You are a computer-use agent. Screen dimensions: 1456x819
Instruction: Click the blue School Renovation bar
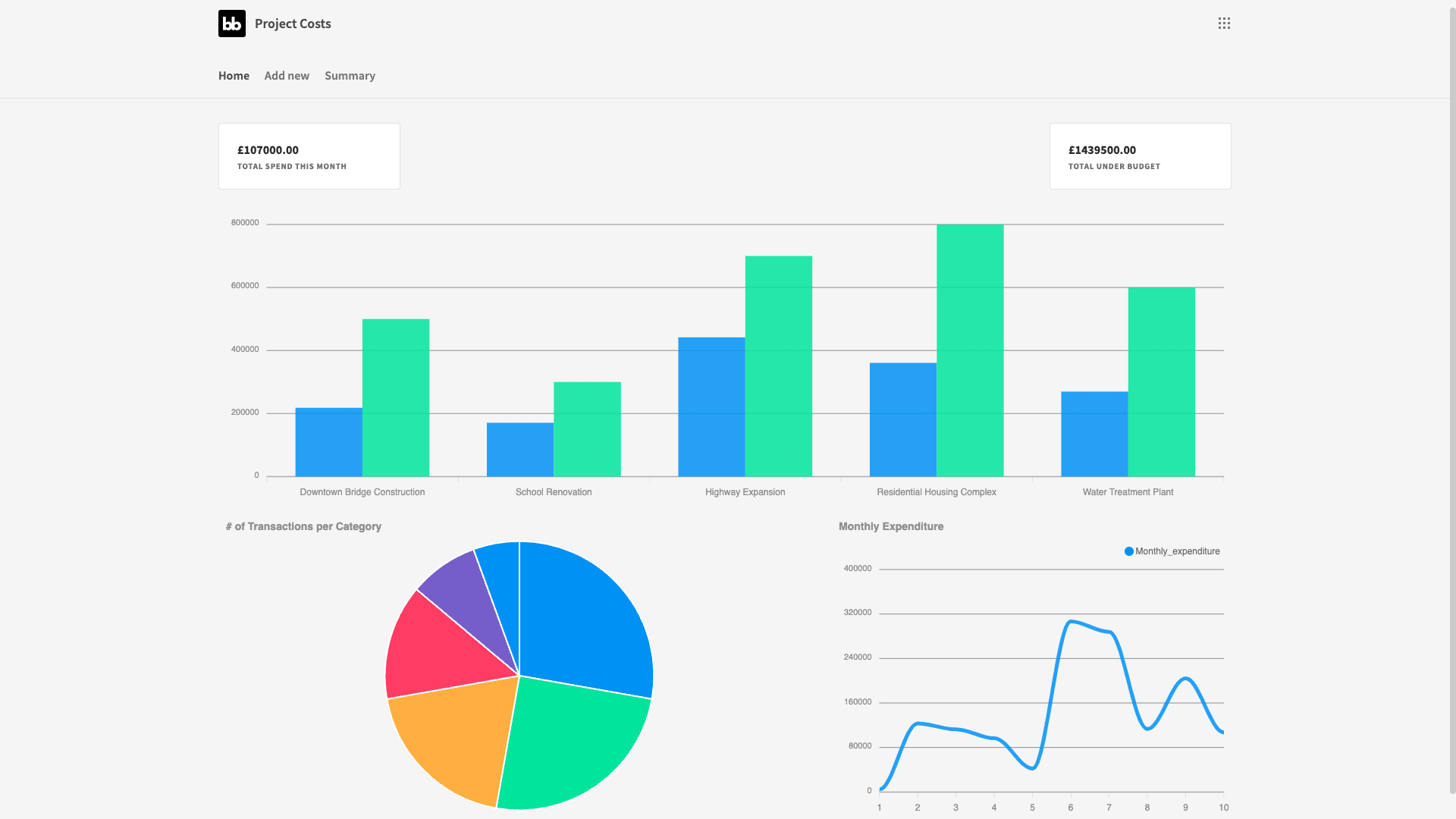pos(520,450)
